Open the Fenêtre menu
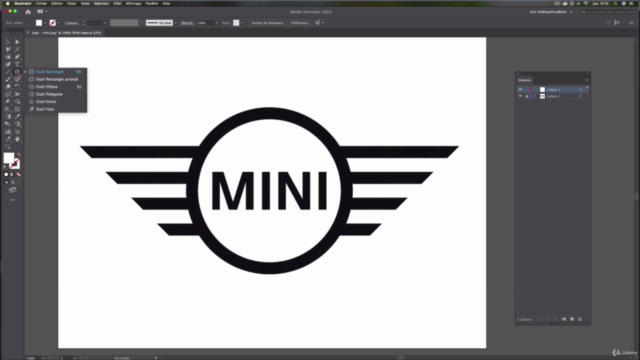Viewport: 640px width, 360px height. 152,3
